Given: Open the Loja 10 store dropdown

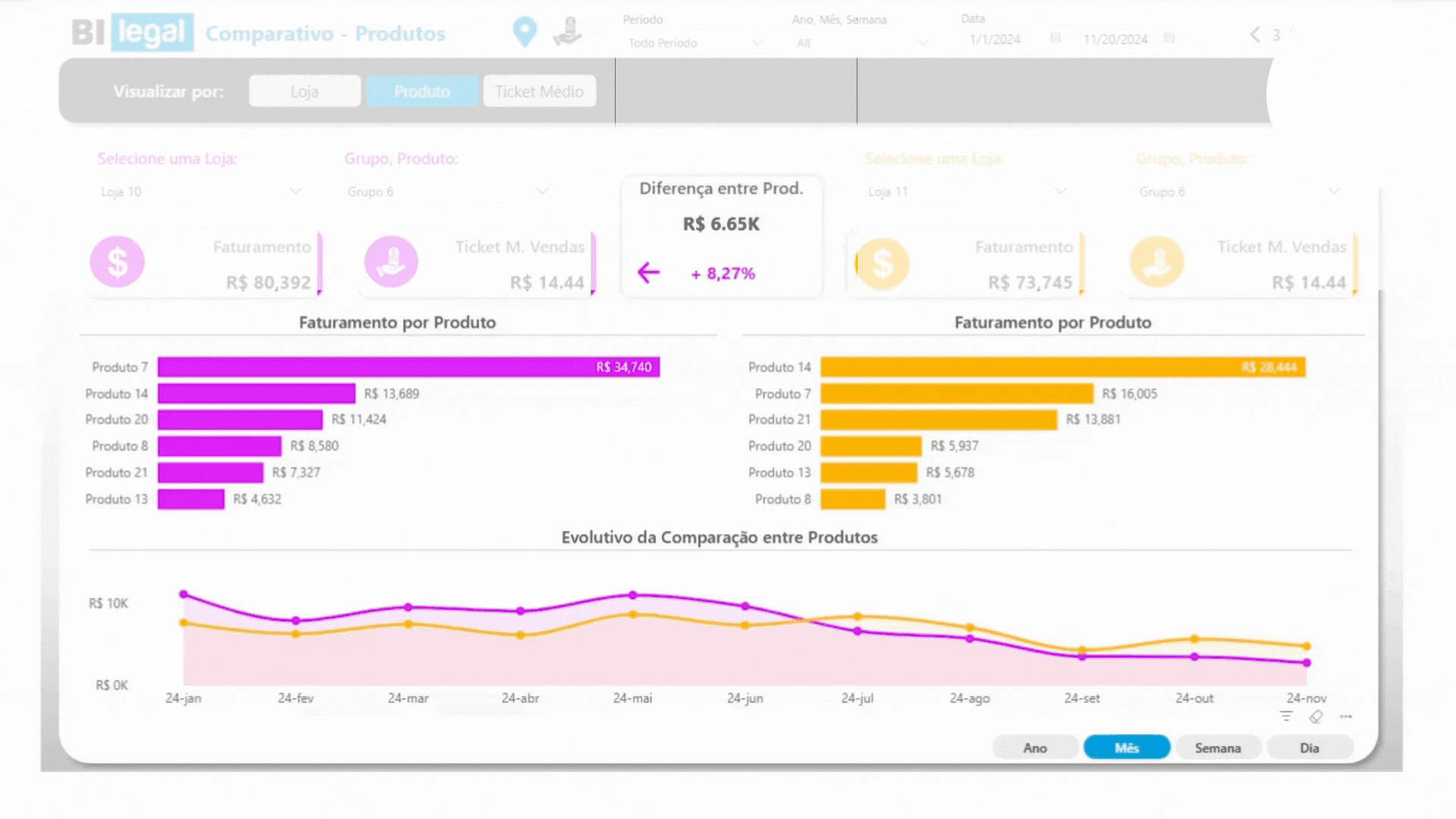Looking at the screenshot, I should [x=201, y=192].
